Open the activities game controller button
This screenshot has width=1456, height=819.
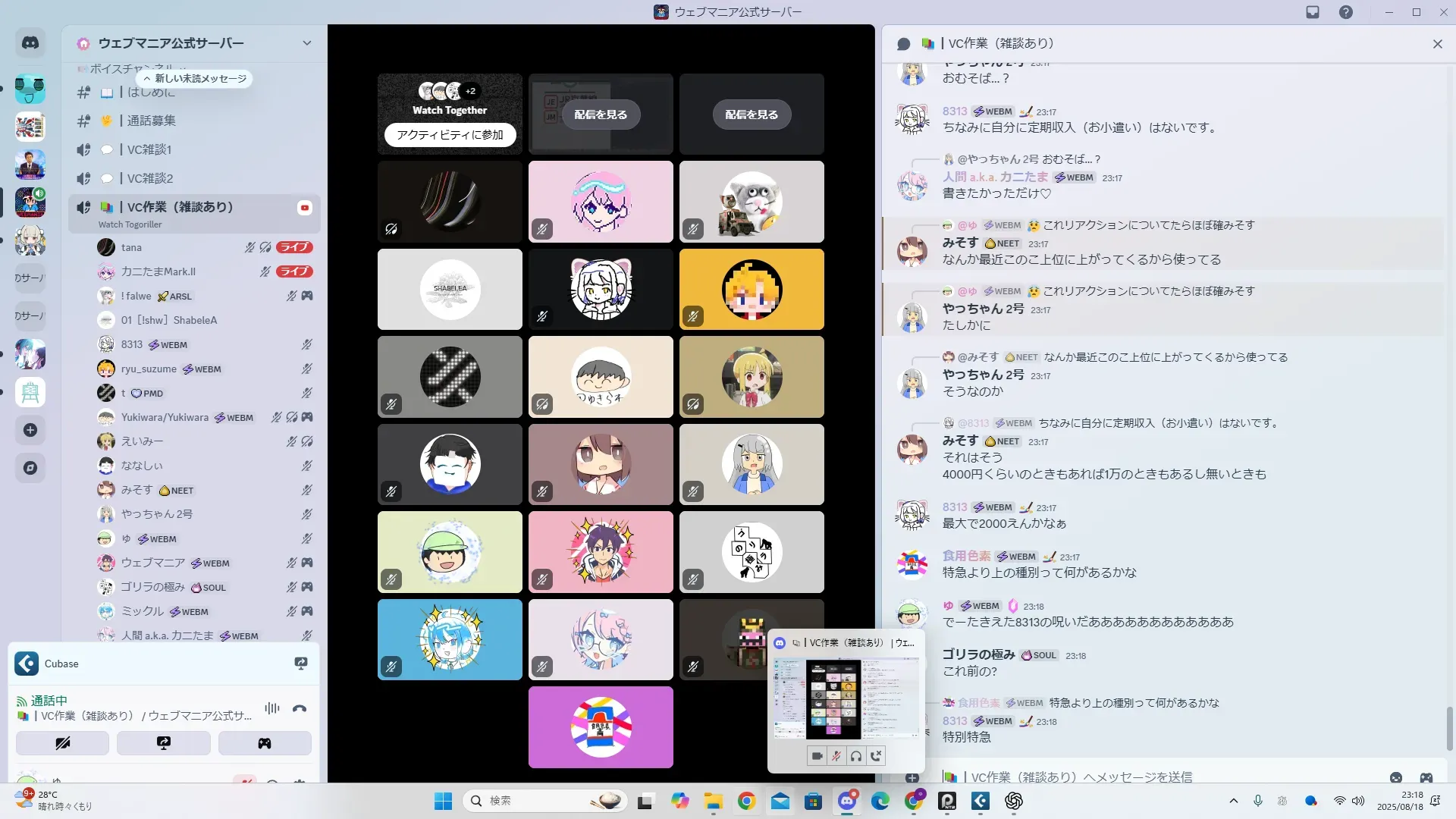pos(264,743)
